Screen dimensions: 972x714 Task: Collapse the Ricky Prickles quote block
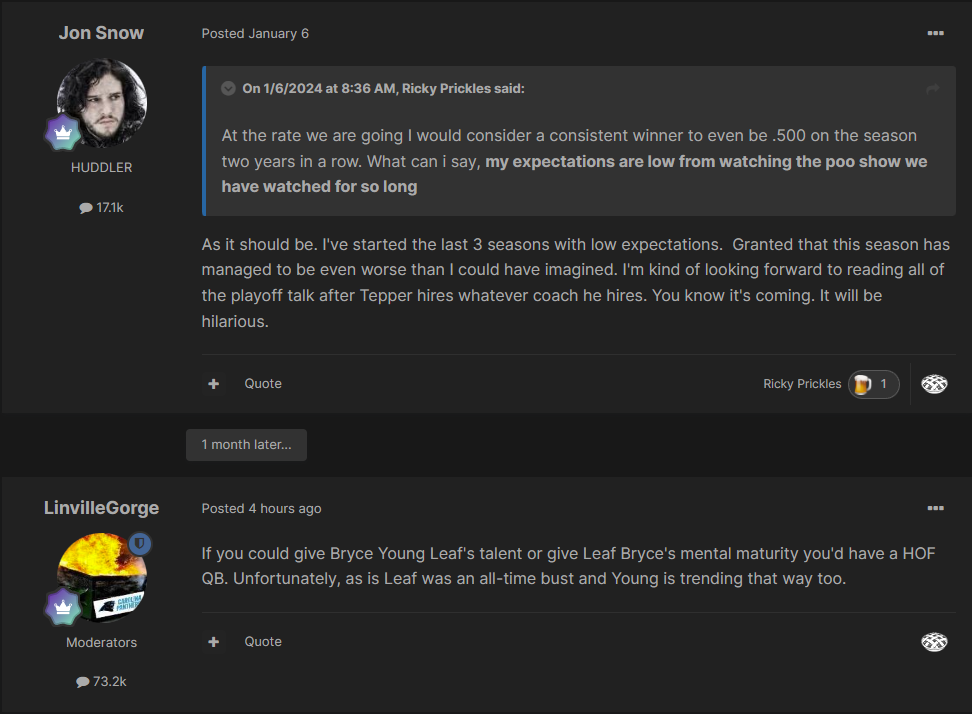pyautogui.click(x=228, y=89)
